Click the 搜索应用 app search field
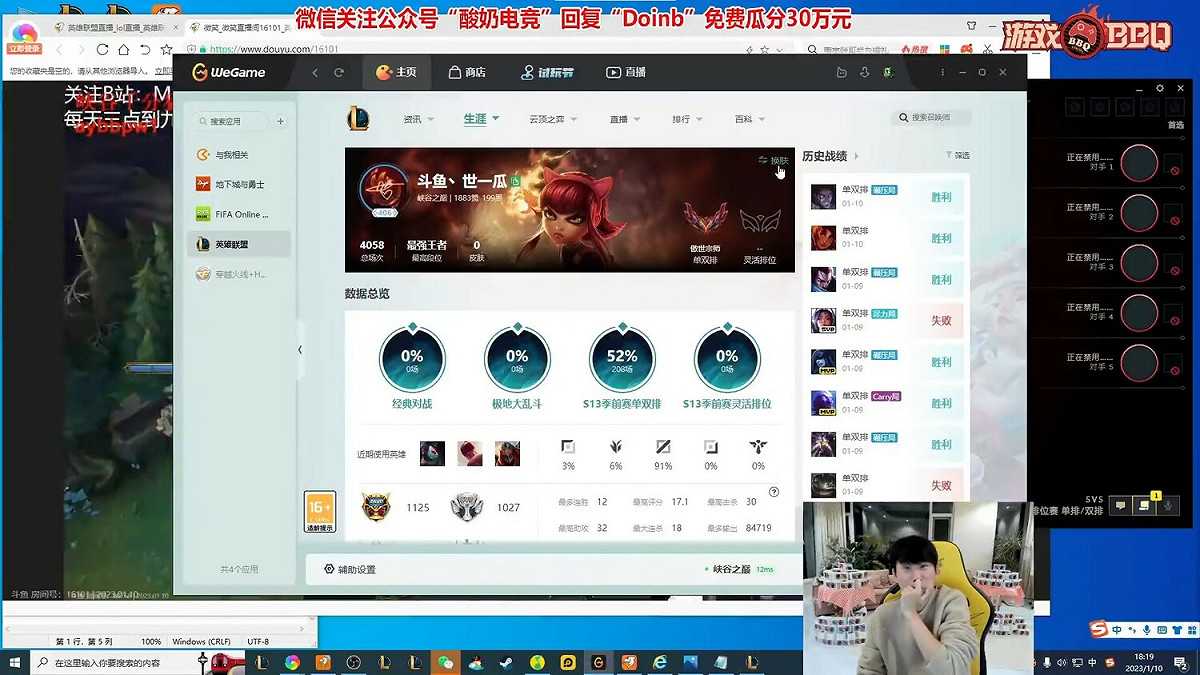 (x=231, y=121)
